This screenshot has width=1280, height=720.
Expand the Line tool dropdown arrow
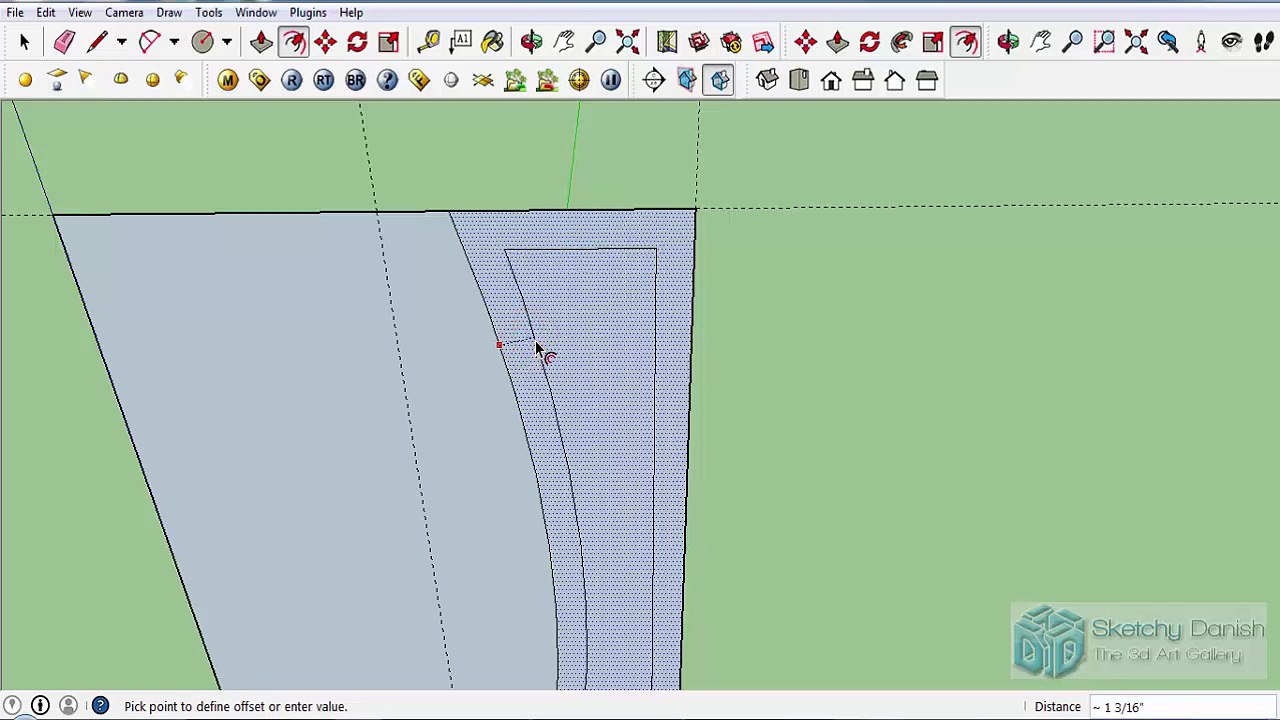coord(121,42)
